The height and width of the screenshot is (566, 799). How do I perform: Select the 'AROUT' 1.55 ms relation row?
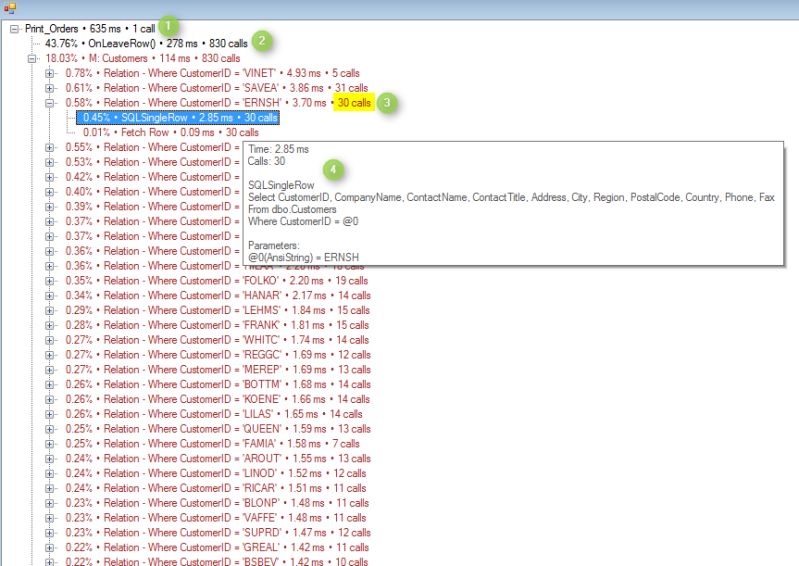click(218, 459)
